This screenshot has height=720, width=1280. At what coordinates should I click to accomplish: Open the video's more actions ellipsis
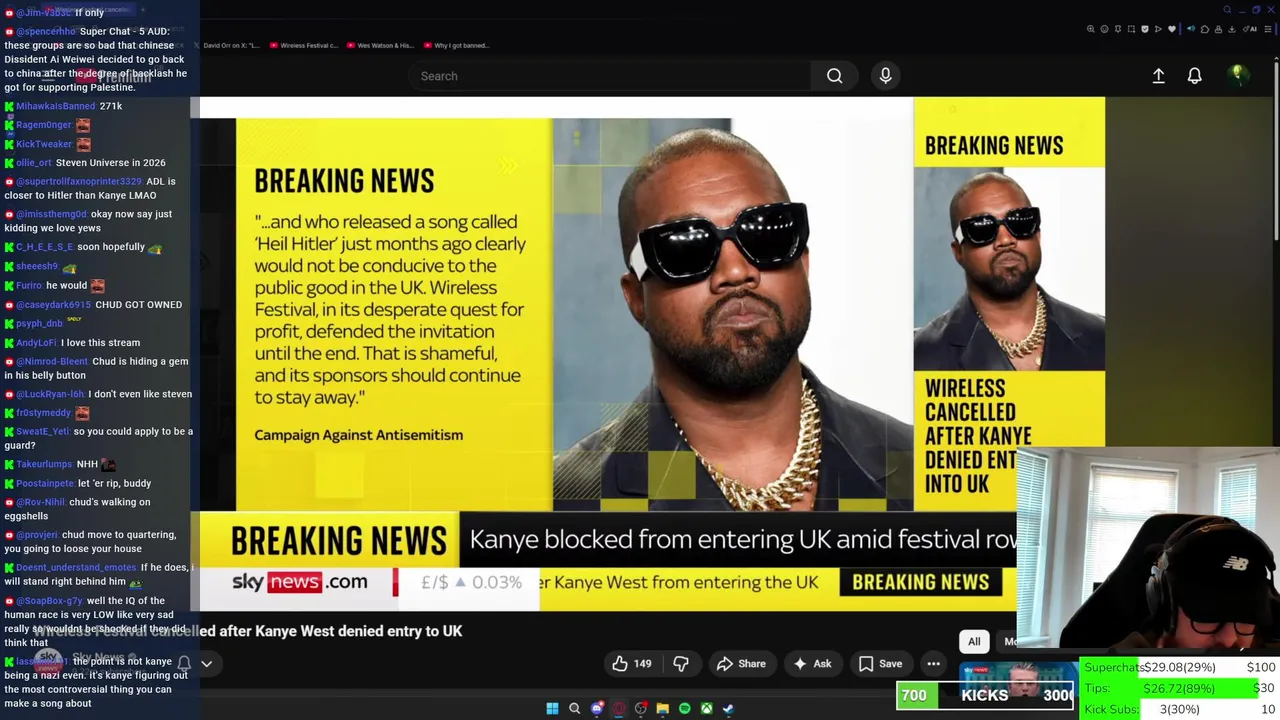click(933, 663)
